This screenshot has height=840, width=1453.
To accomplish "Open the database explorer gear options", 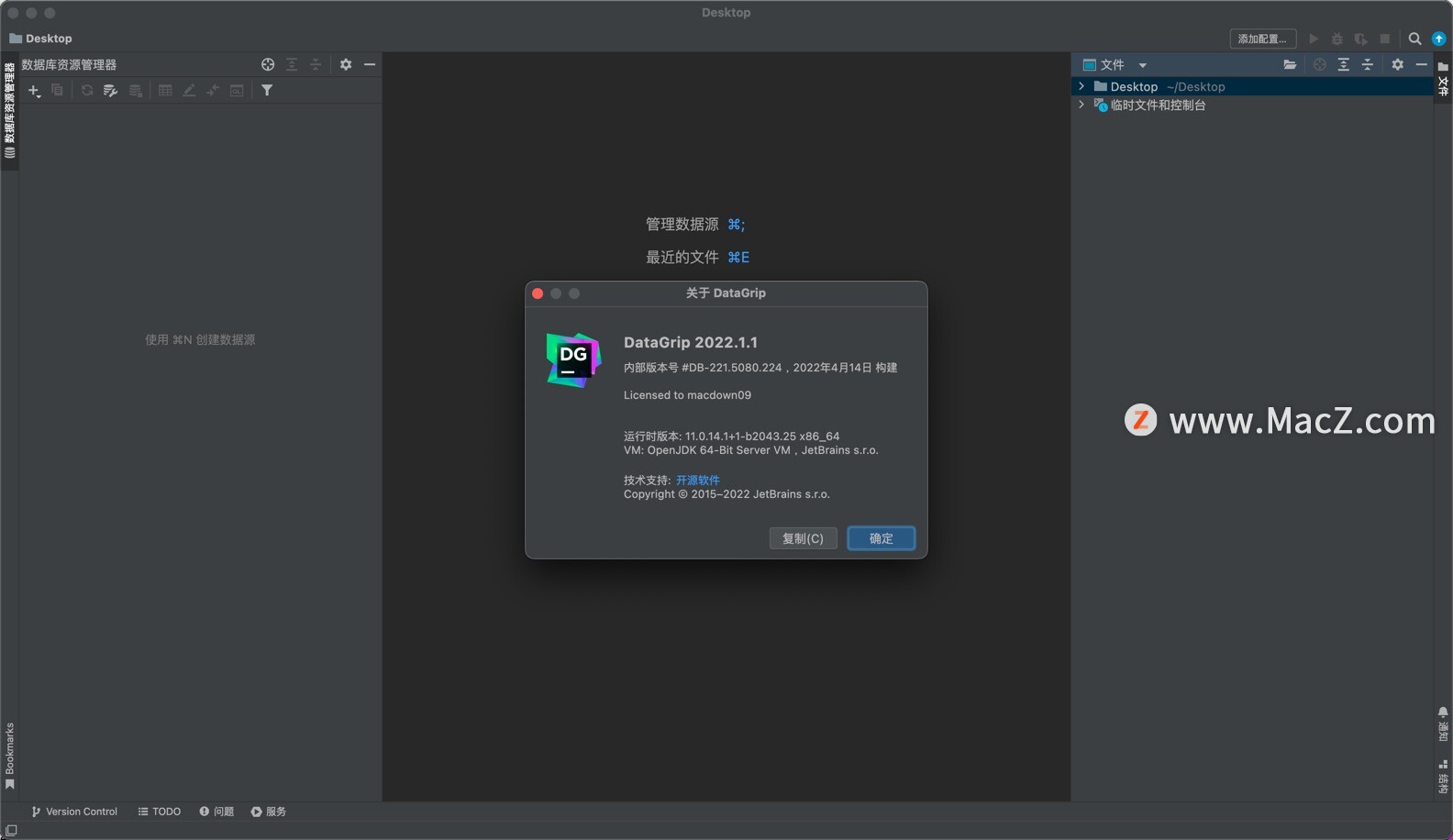I will [346, 64].
